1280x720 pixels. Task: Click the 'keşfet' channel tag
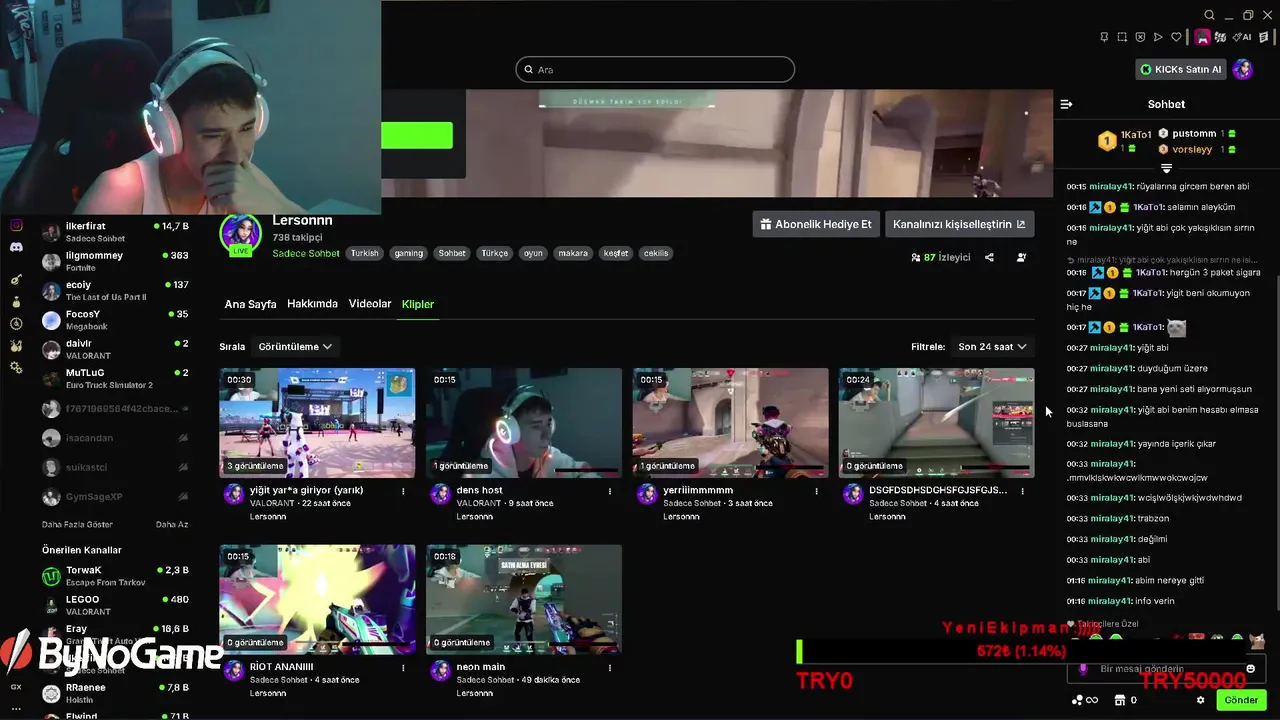(x=616, y=253)
